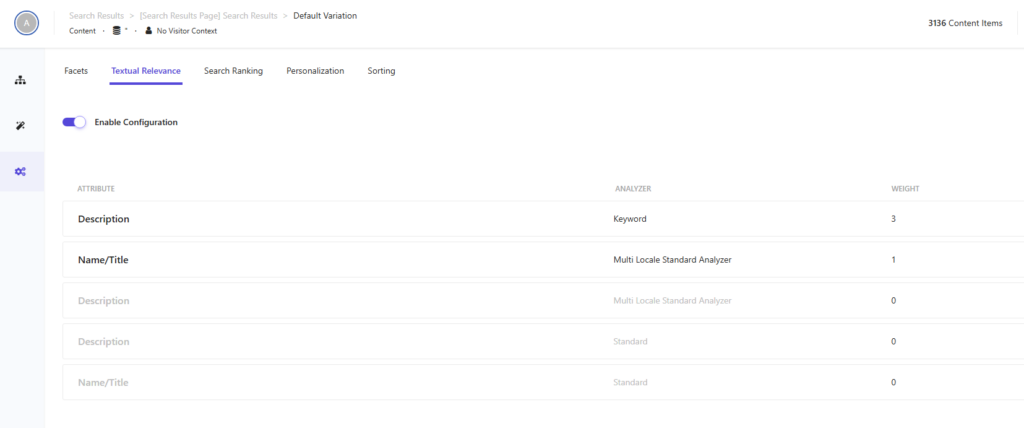Toggle the Enable Configuration switch
This screenshot has height=428, width=1024.
click(74, 122)
